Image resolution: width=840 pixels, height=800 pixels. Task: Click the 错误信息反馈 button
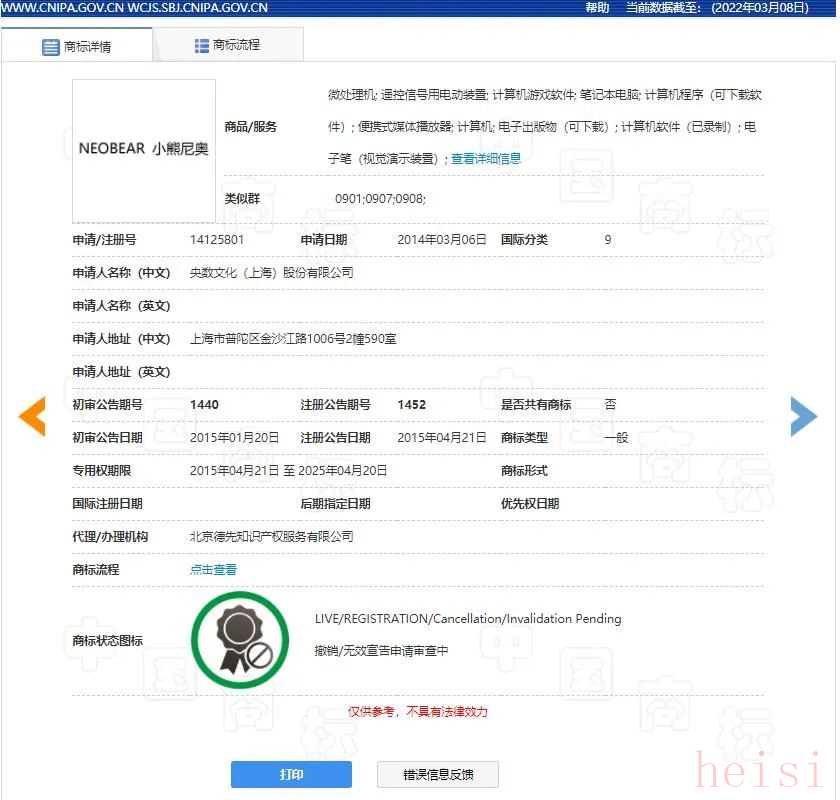pos(437,775)
